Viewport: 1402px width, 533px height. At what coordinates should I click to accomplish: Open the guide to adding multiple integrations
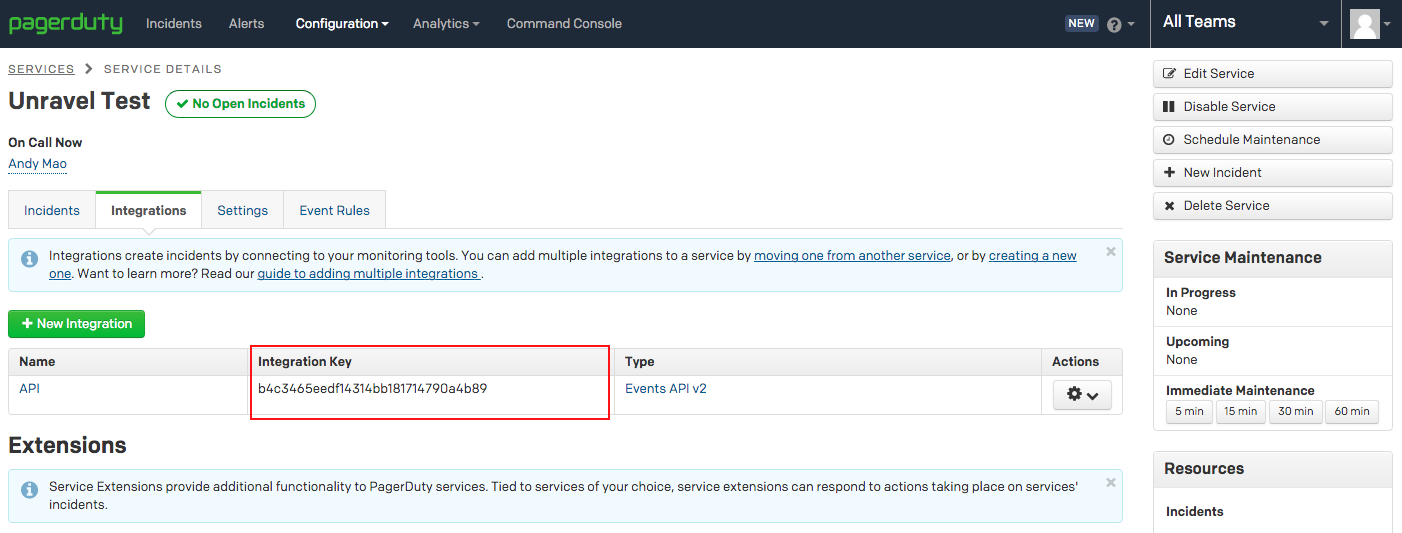(369, 274)
